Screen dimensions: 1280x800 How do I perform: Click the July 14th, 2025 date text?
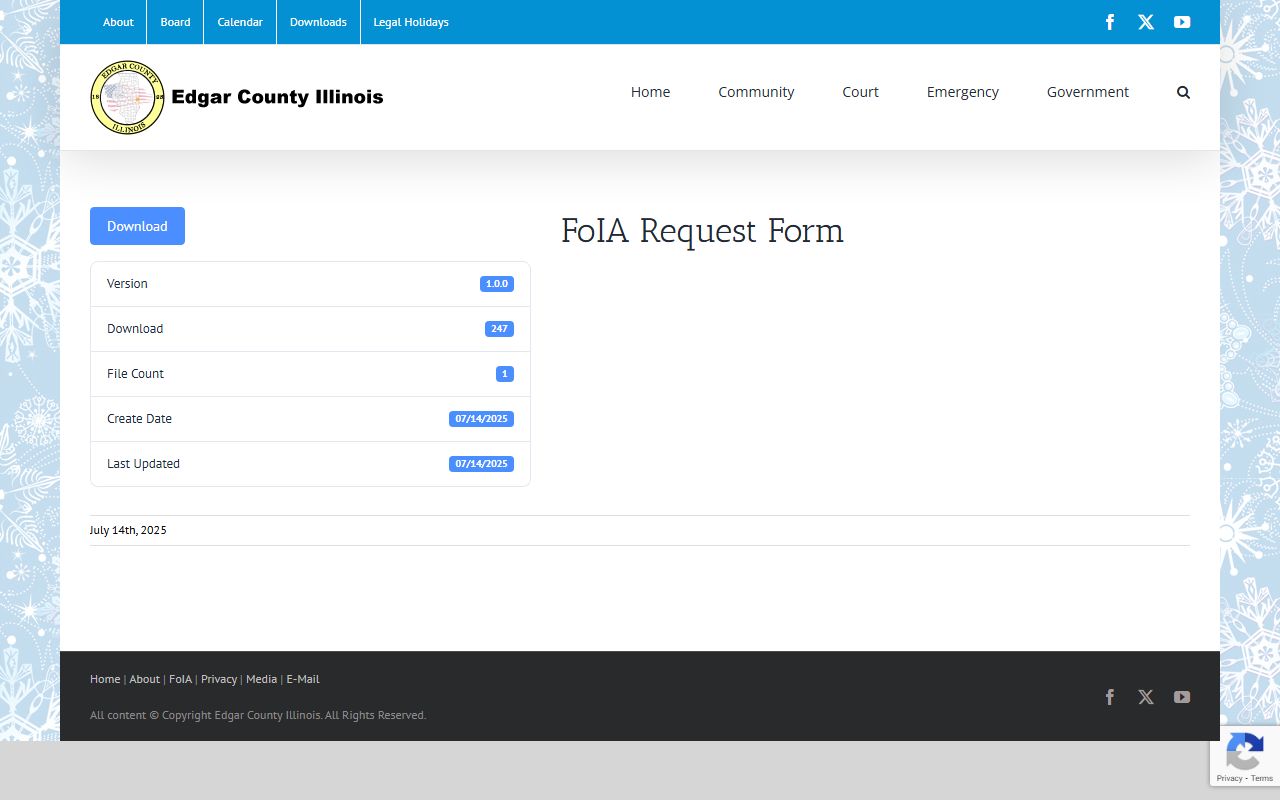128,530
